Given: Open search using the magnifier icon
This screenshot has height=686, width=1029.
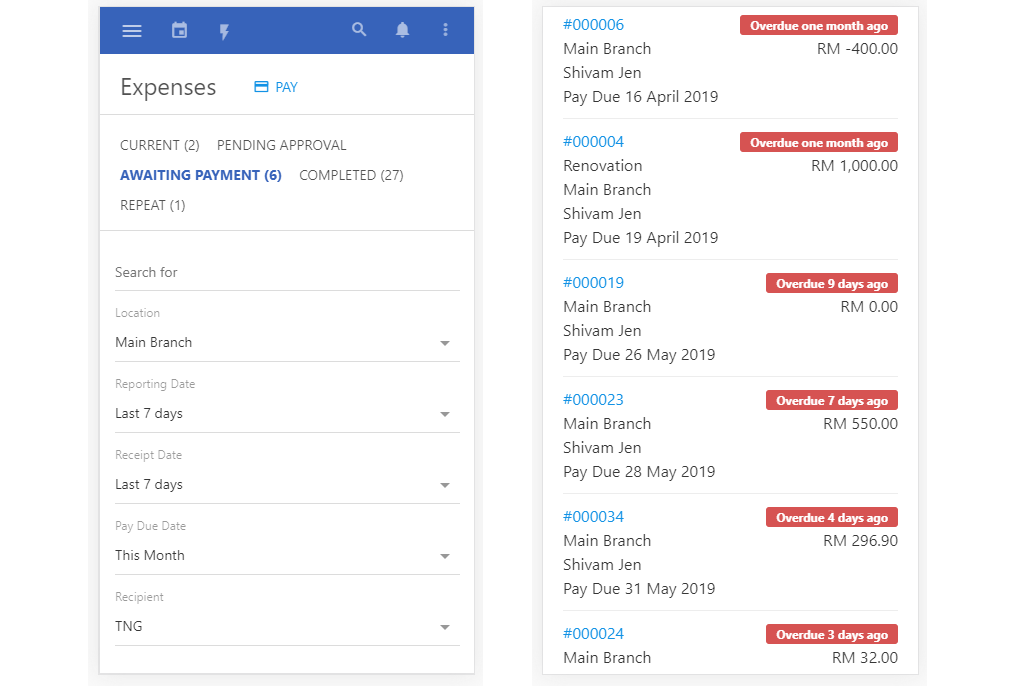Looking at the screenshot, I should tap(359, 30).
